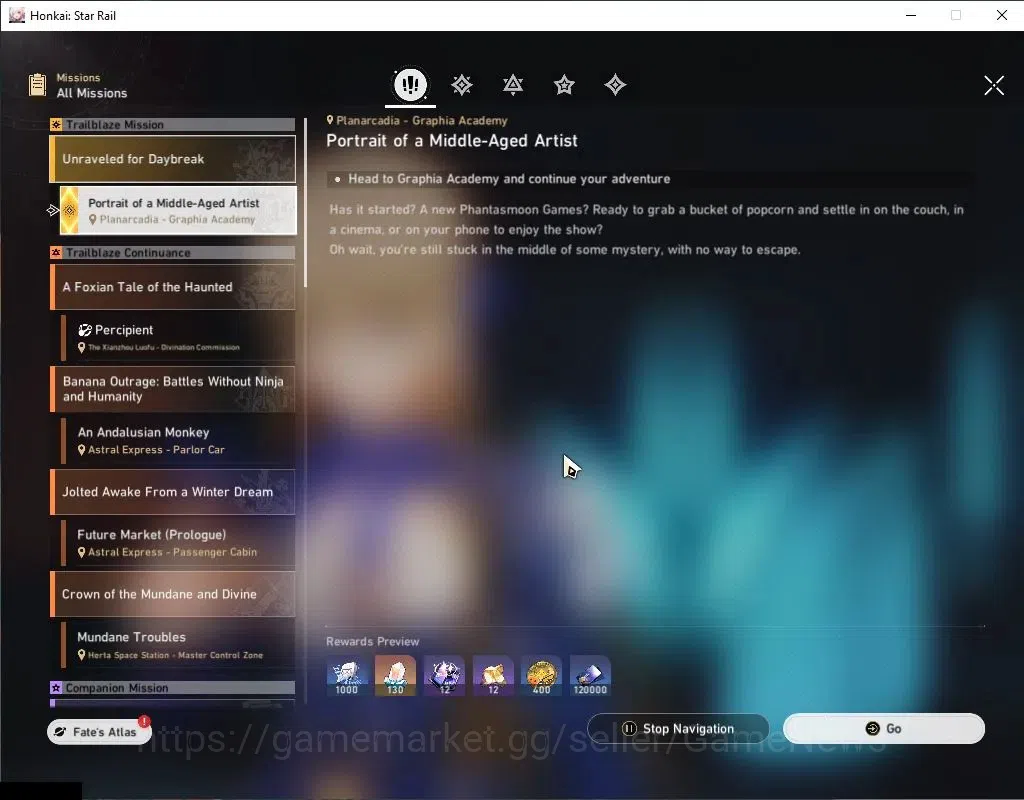Click the Stop Navigation button
This screenshot has width=1024, height=800.
(x=678, y=729)
